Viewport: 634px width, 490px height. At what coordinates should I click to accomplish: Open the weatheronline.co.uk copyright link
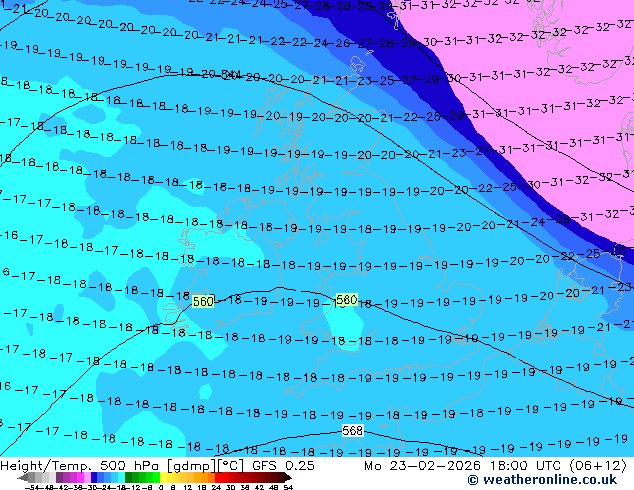[x=542, y=480]
